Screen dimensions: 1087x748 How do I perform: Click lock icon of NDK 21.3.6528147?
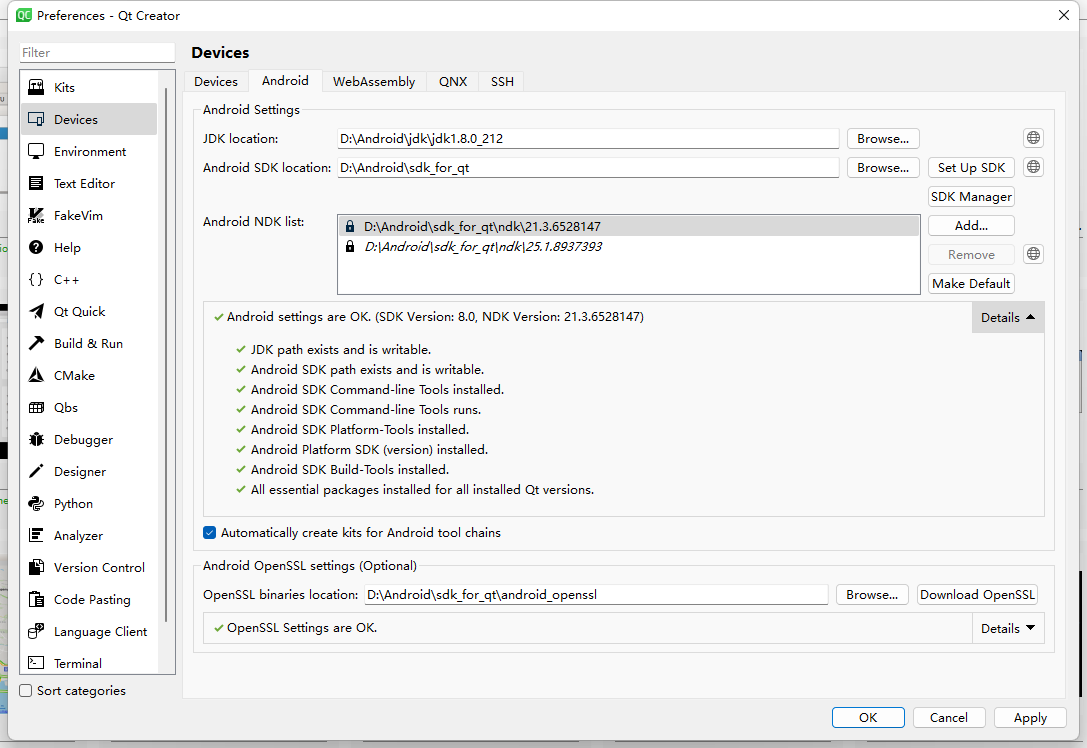pos(350,227)
